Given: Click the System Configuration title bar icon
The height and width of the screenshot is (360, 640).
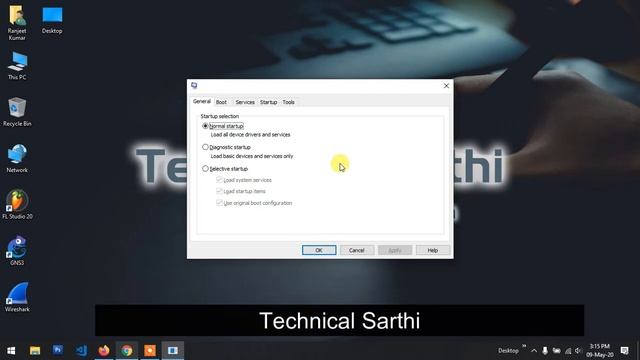Looking at the screenshot, I should click(194, 85).
